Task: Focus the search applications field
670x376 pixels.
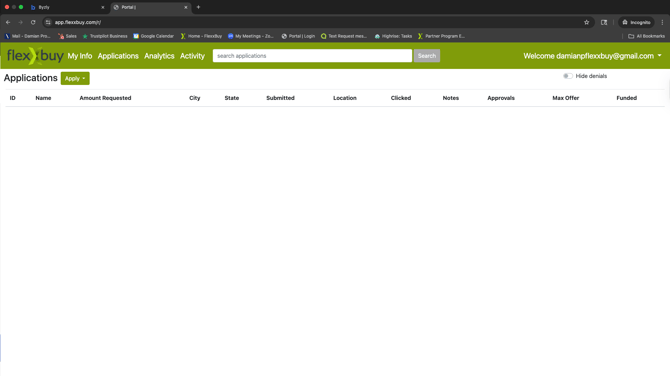Action: pyautogui.click(x=312, y=56)
